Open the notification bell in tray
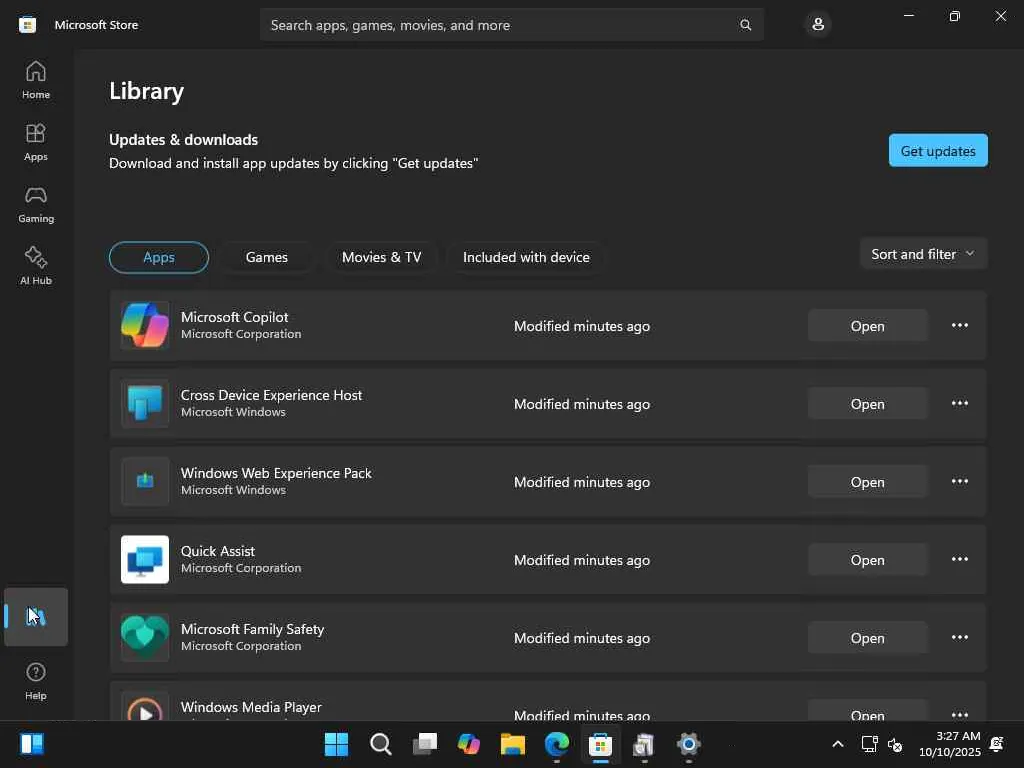1024x768 pixels. [x=997, y=744]
